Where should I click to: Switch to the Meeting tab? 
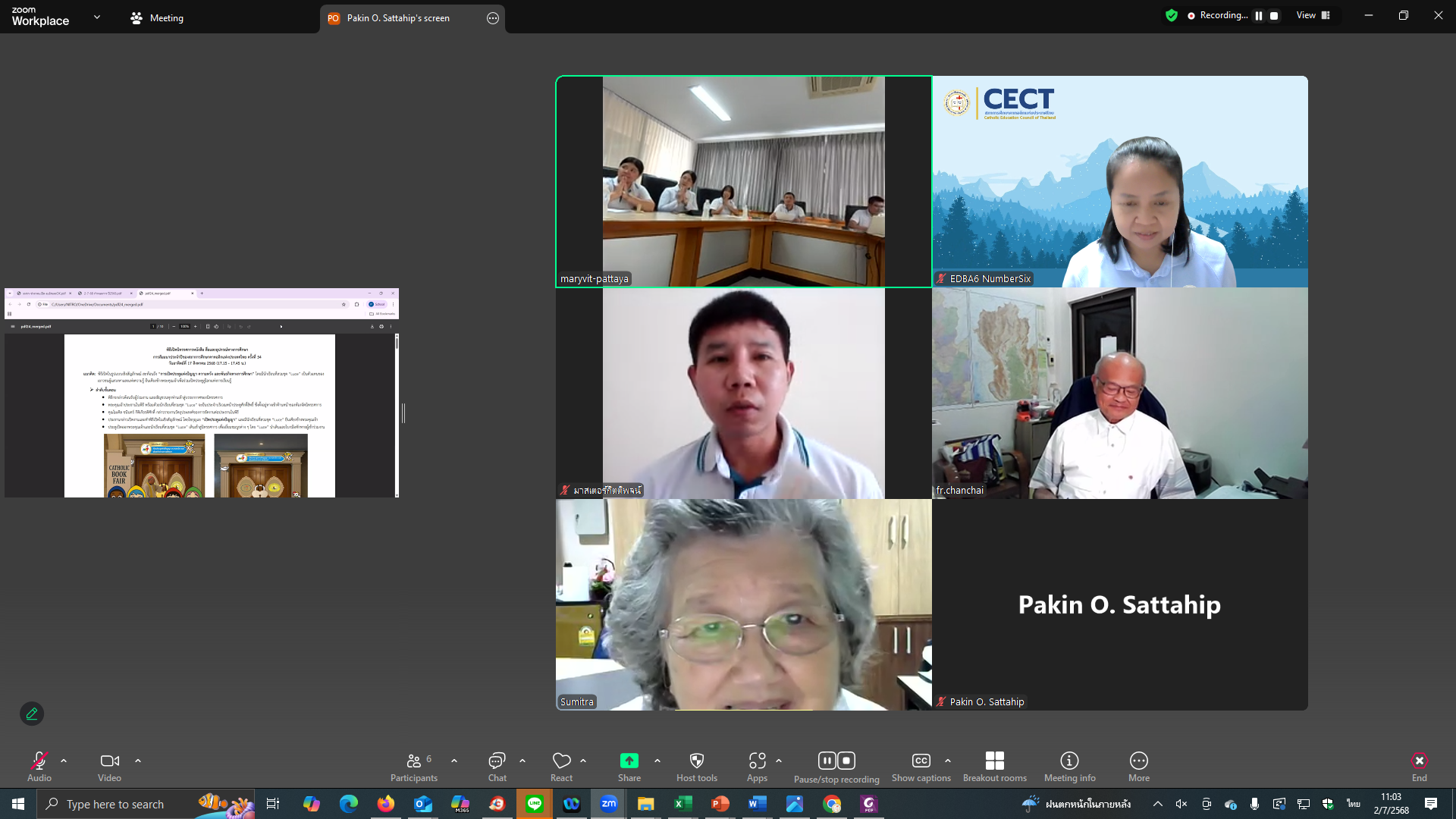[x=157, y=17]
